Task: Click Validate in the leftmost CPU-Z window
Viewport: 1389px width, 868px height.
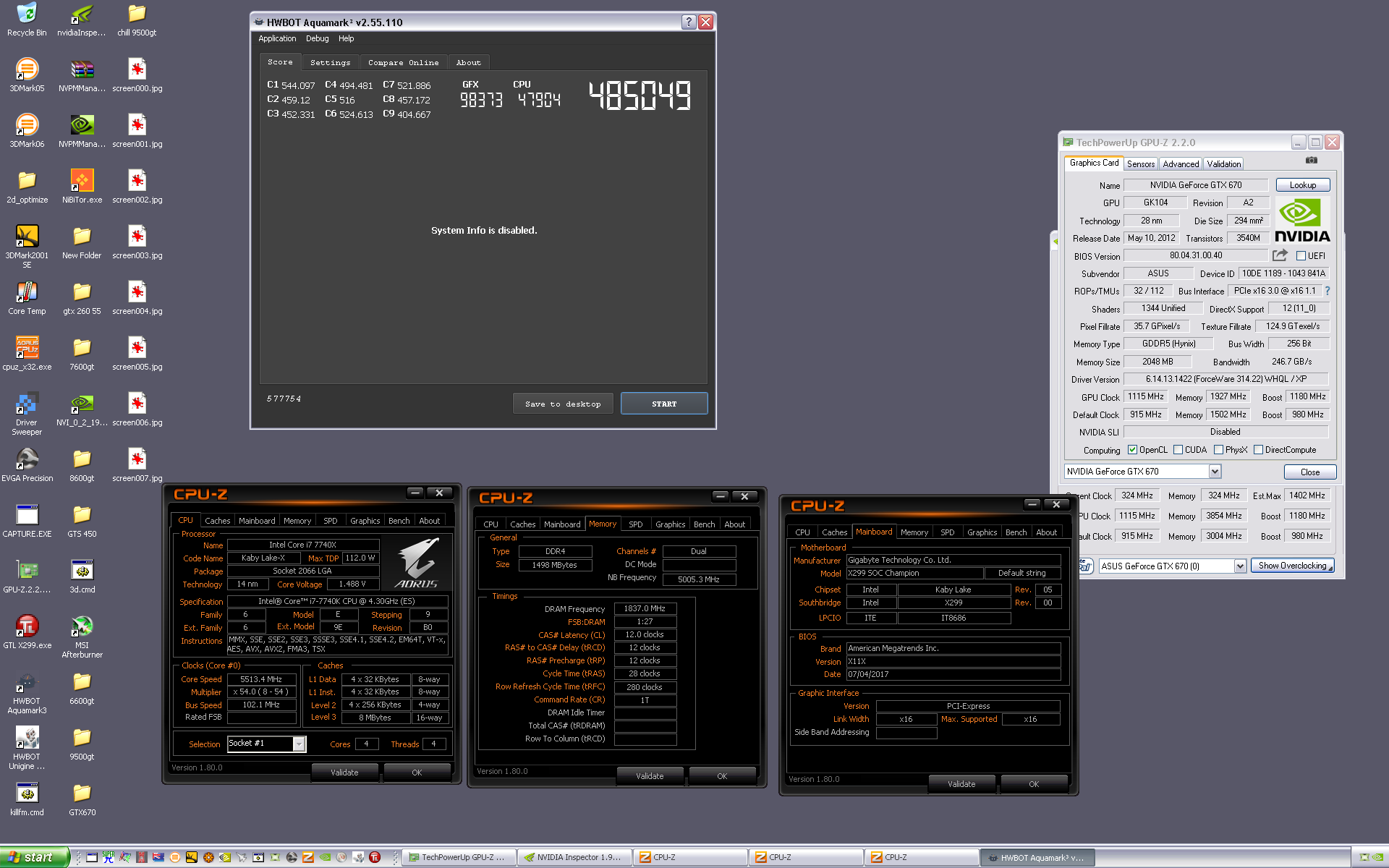Action: click(x=344, y=773)
